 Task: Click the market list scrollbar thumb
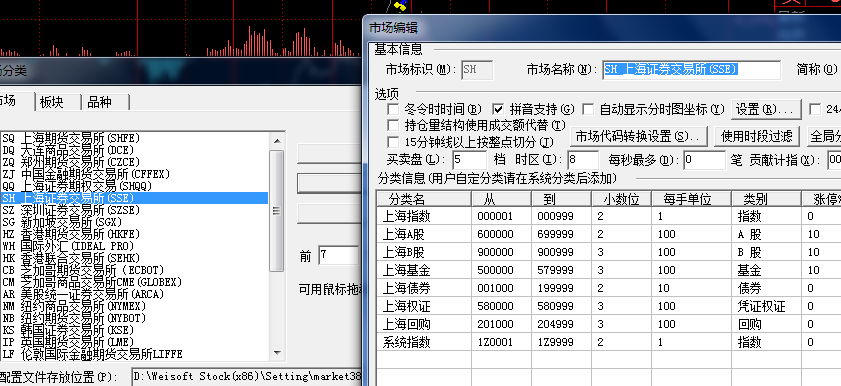click(x=277, y=210)
